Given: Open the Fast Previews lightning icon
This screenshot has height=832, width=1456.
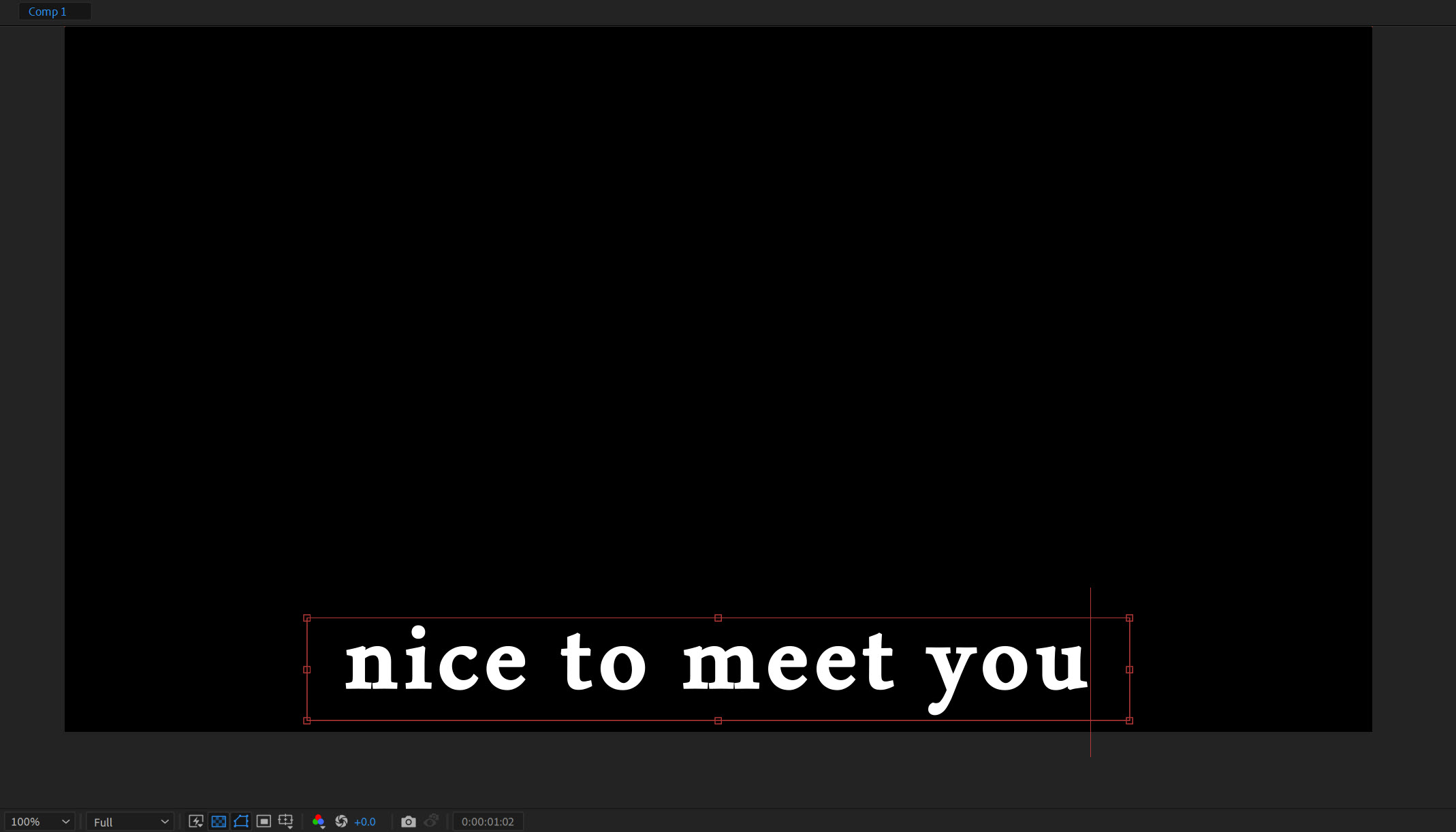Looking at the screenshot, I should tap(196, 821).
